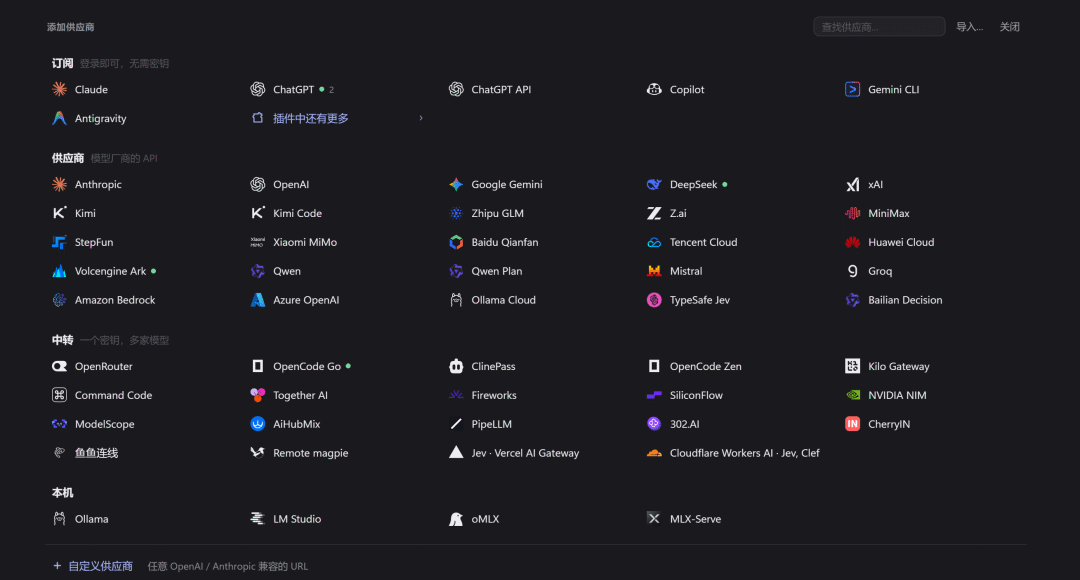Viewport: 1080px width, 580px height.
Task: Click the MiniMax waveform icon
Action: (852, 213)
